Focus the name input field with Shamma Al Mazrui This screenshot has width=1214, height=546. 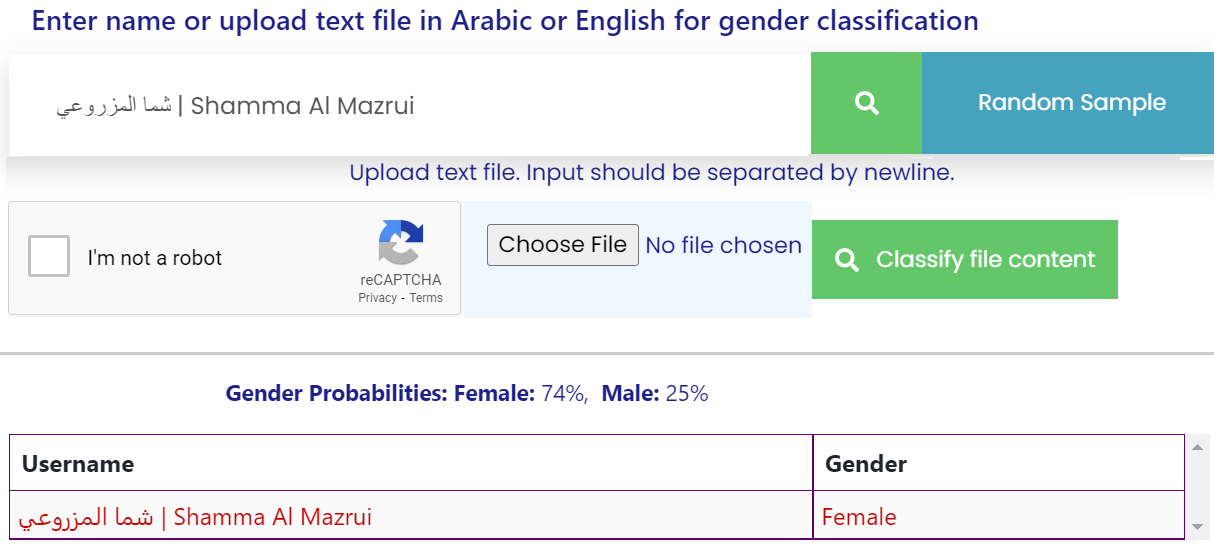(x=410, y=105)
